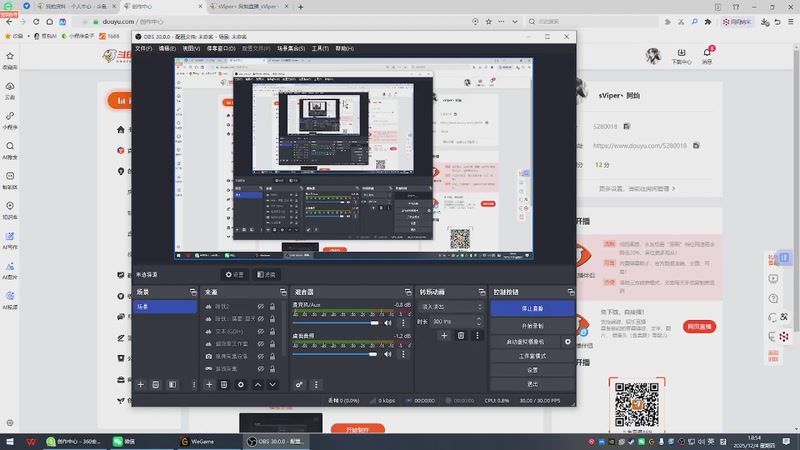Image resolution: width=800 pixels, height=450 pixels.
Task: Open the mixer footer three-dot menu
Action: click(x=316, y=385)
